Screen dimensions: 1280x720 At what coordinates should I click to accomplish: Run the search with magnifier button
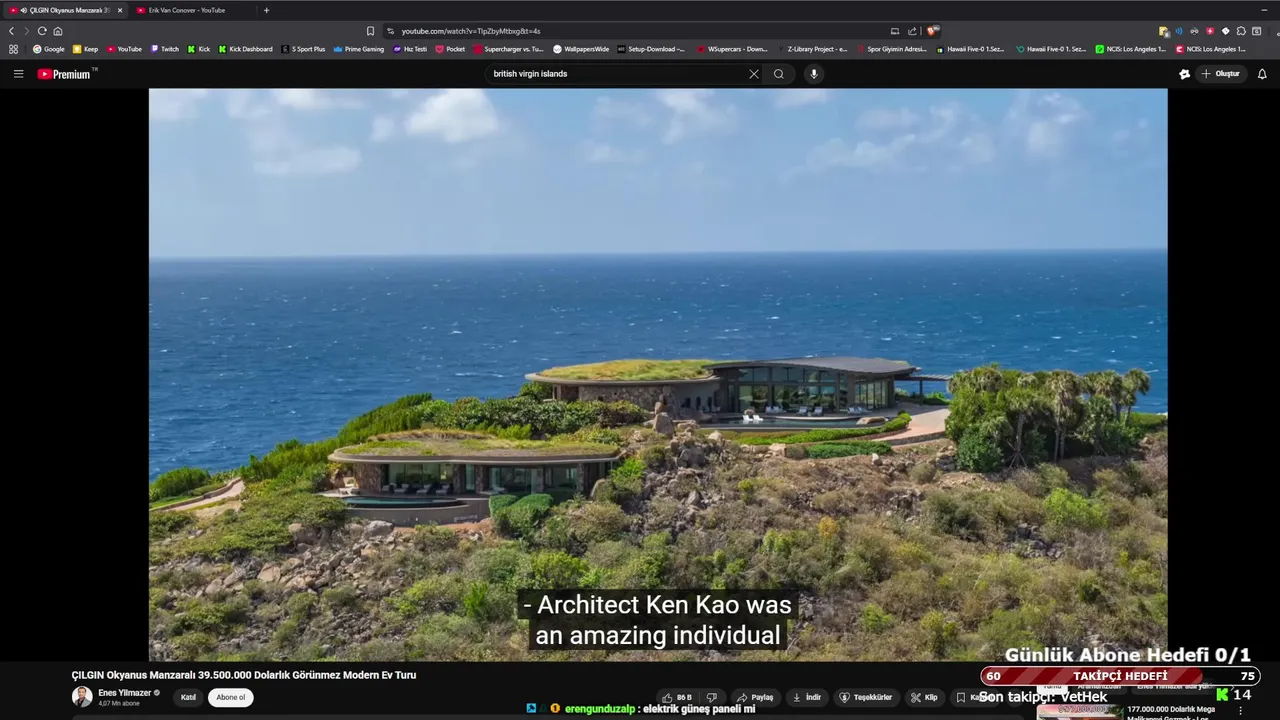(x=779, y=74)
